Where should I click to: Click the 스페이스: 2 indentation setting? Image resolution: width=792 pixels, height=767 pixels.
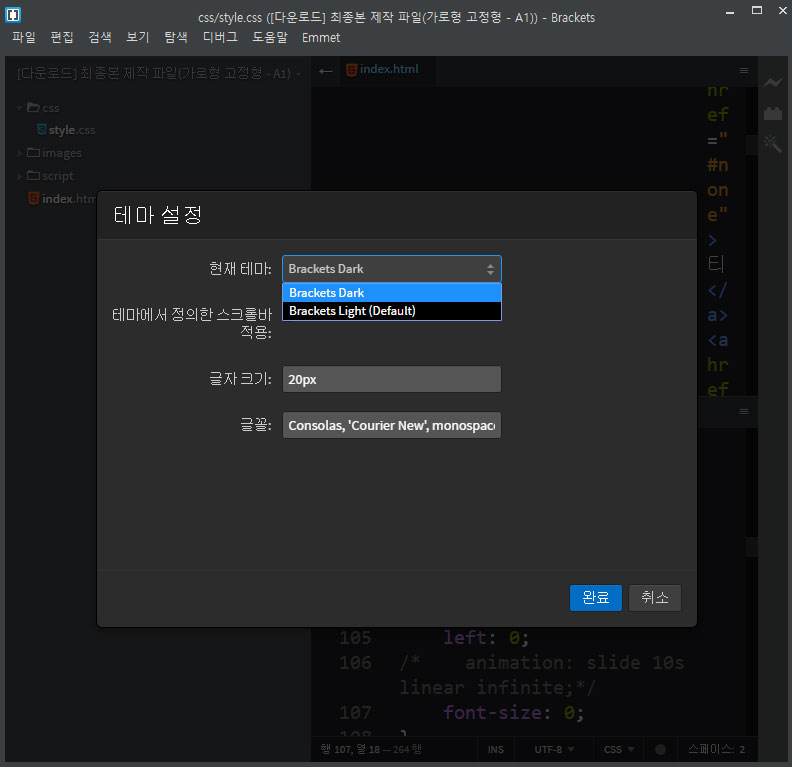716,749
